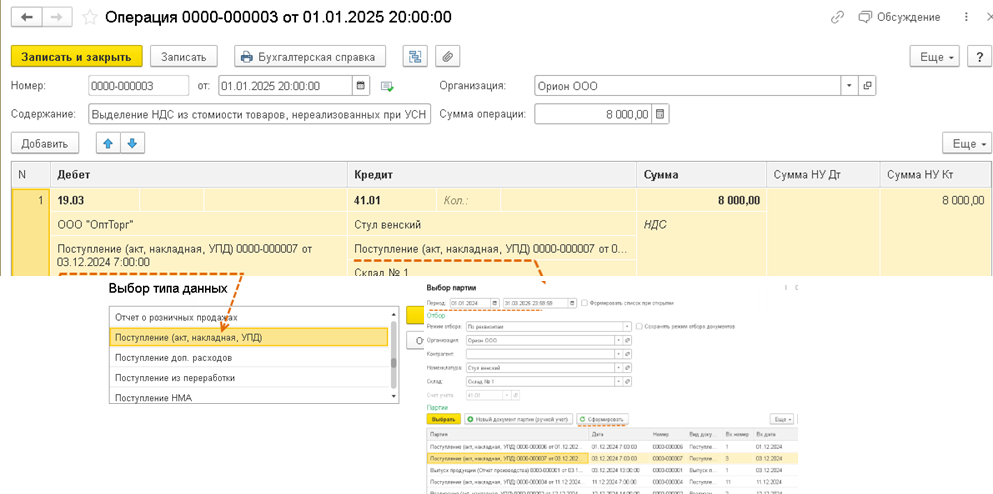993x494 pixels.
Task: Click the Записать и закрыть button
Action: 77,57
